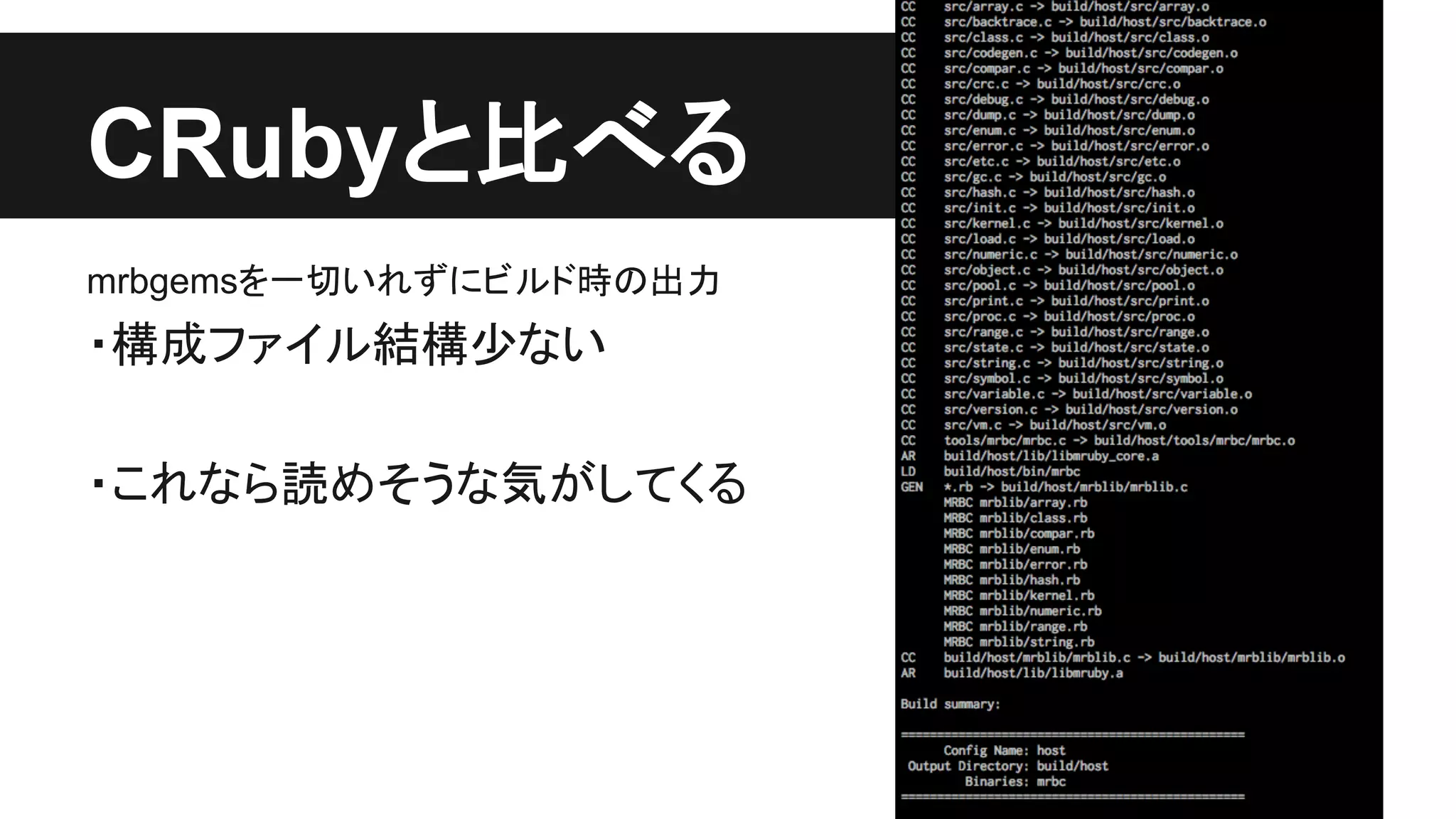Click the src/etc.c compile line

(1041, 161)
